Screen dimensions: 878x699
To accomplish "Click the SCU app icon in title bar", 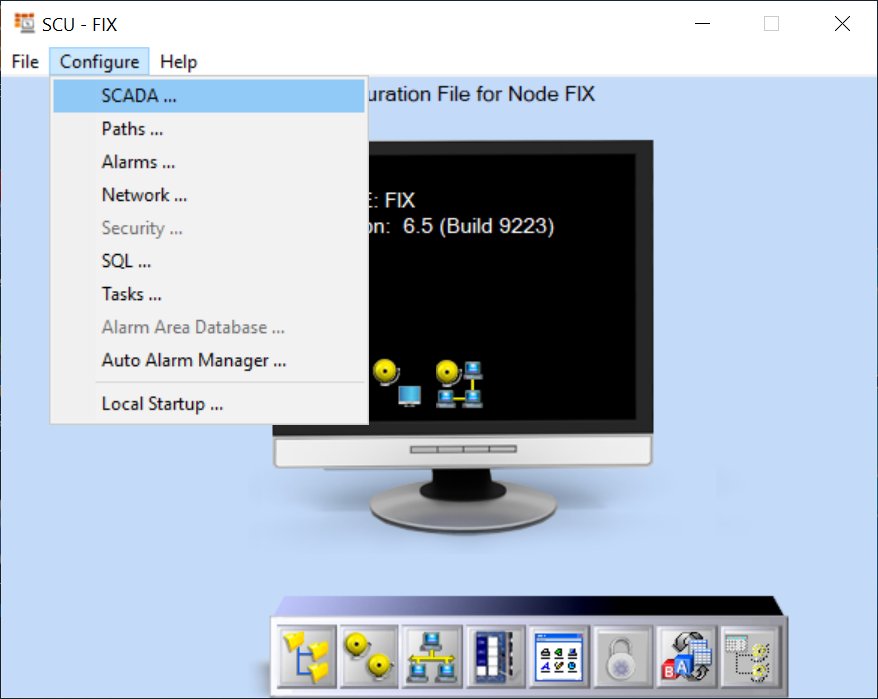I will click(24, 24).
